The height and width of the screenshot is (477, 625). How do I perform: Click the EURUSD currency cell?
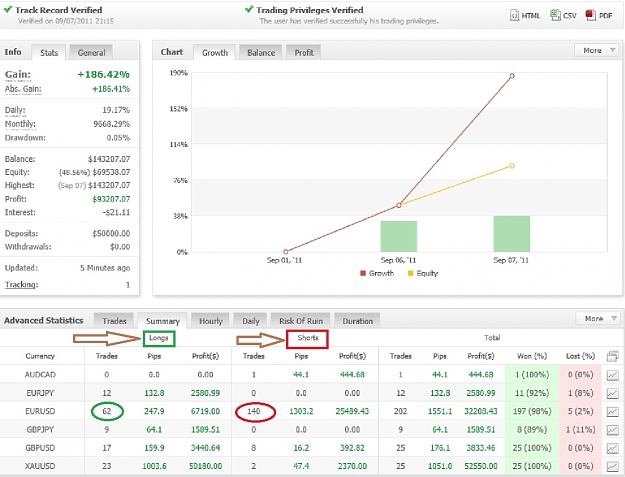pyautogui.click(x=40, y=411)
